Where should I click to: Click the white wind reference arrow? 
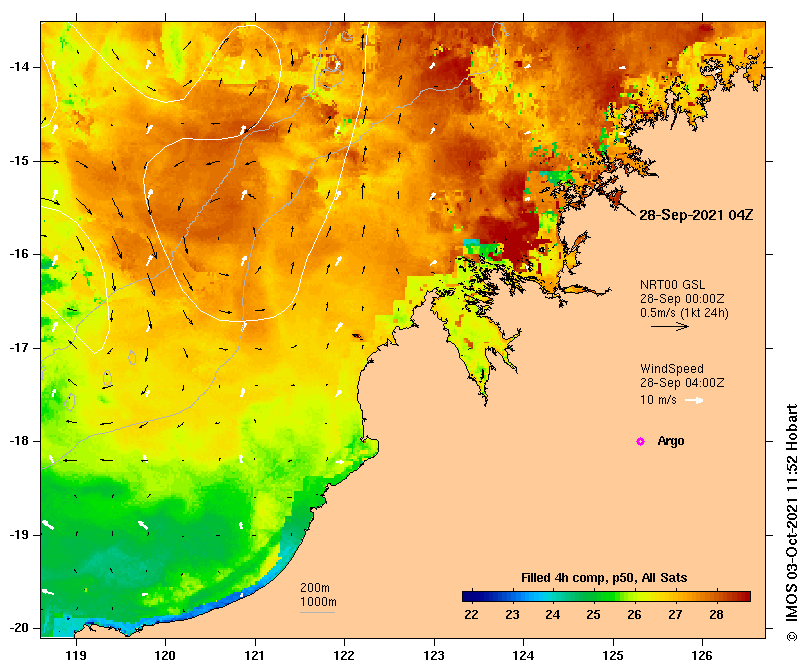(x=694, y=400)
